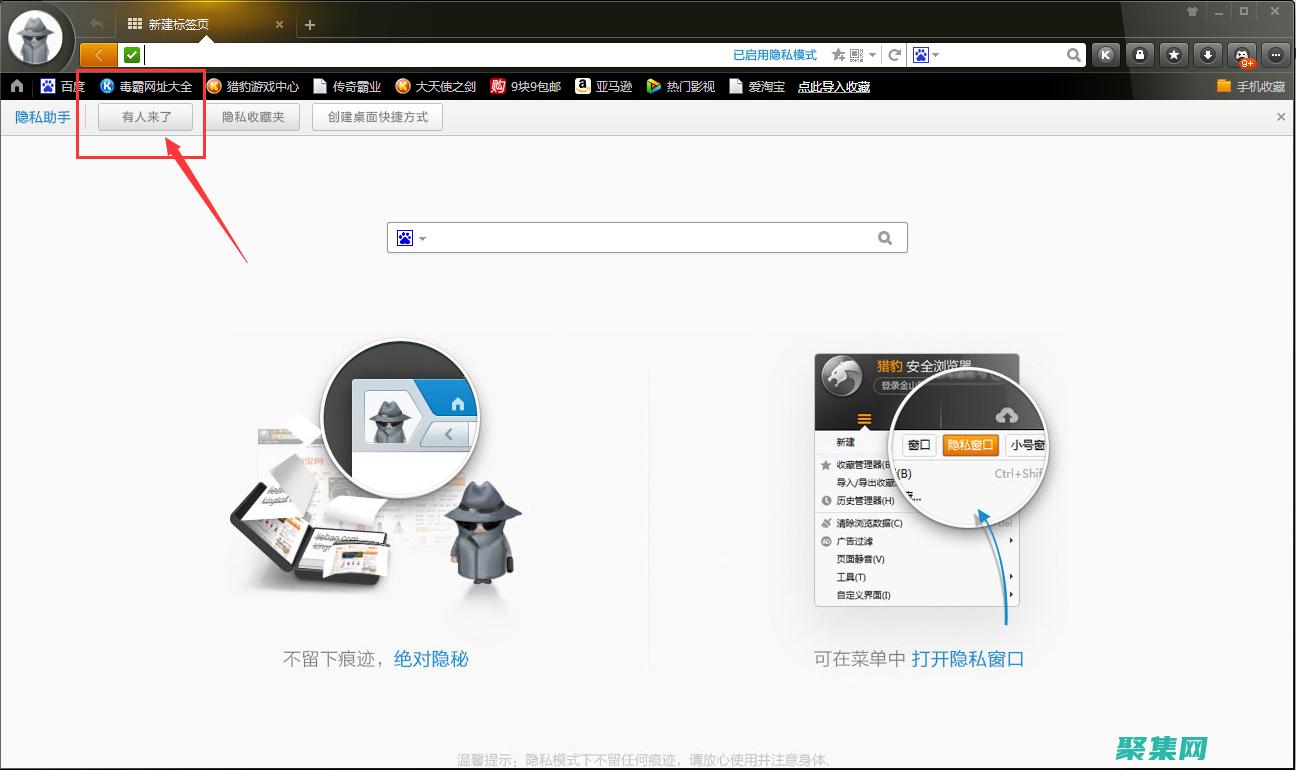Click the QR code icon in address bar

pyautogui.click(x=856, y=55)
